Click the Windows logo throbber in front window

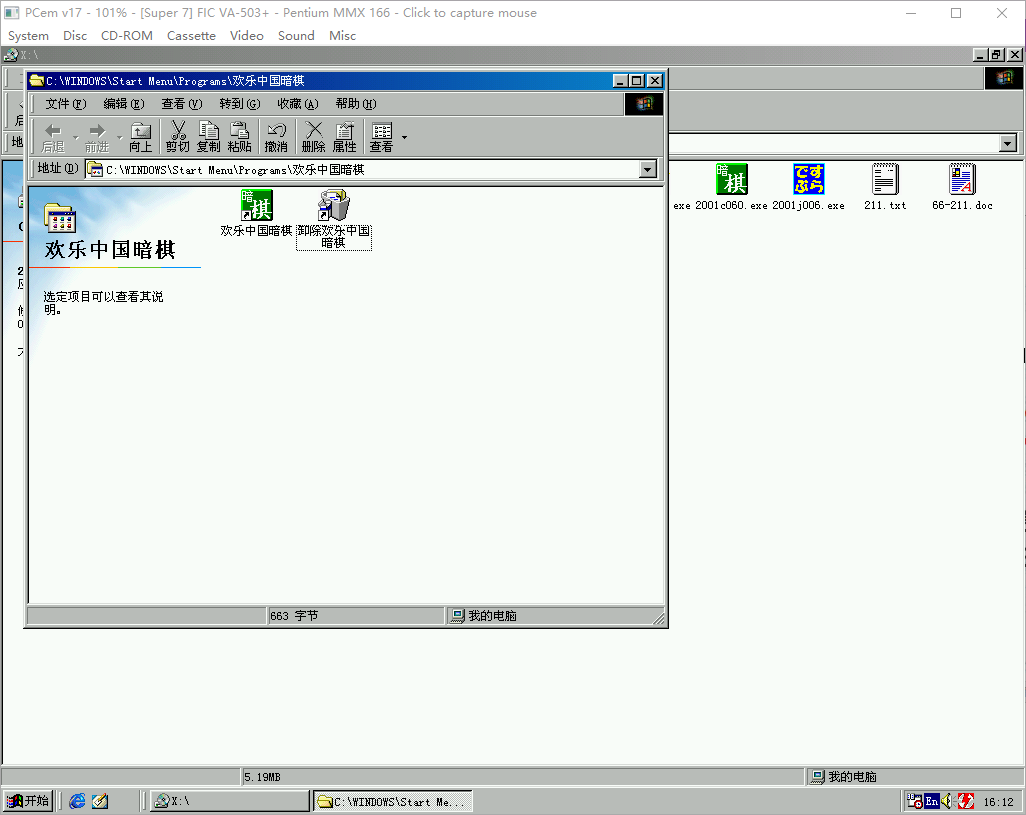(644, 104)
